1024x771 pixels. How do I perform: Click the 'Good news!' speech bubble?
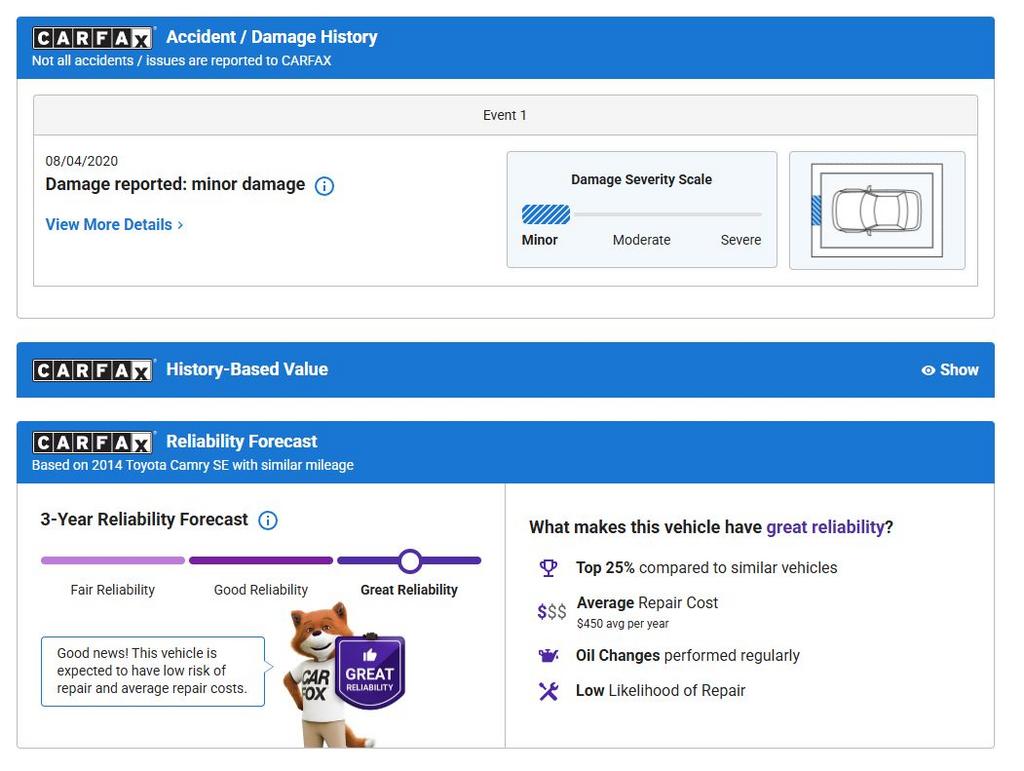(153, 671)
